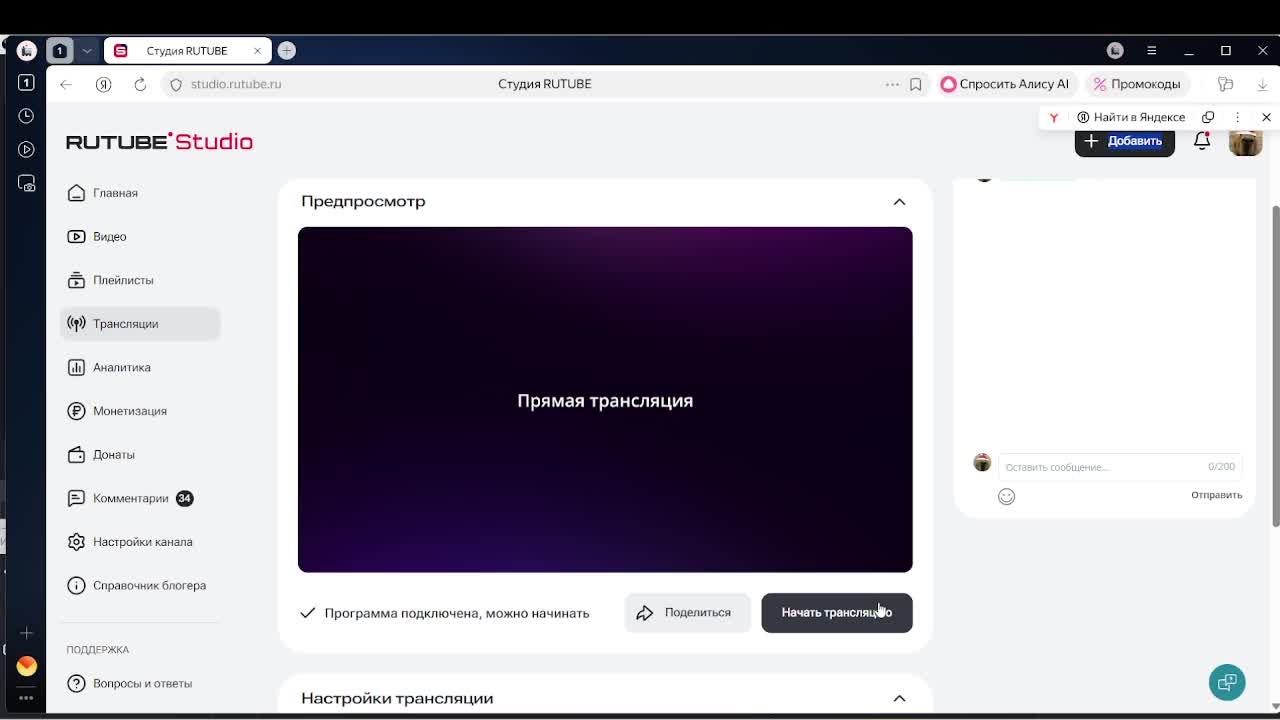Image resolution: width=1280 pixels, height=720 pixels.
Task: Open notifications bell
Action: [x=1202, y=141]
